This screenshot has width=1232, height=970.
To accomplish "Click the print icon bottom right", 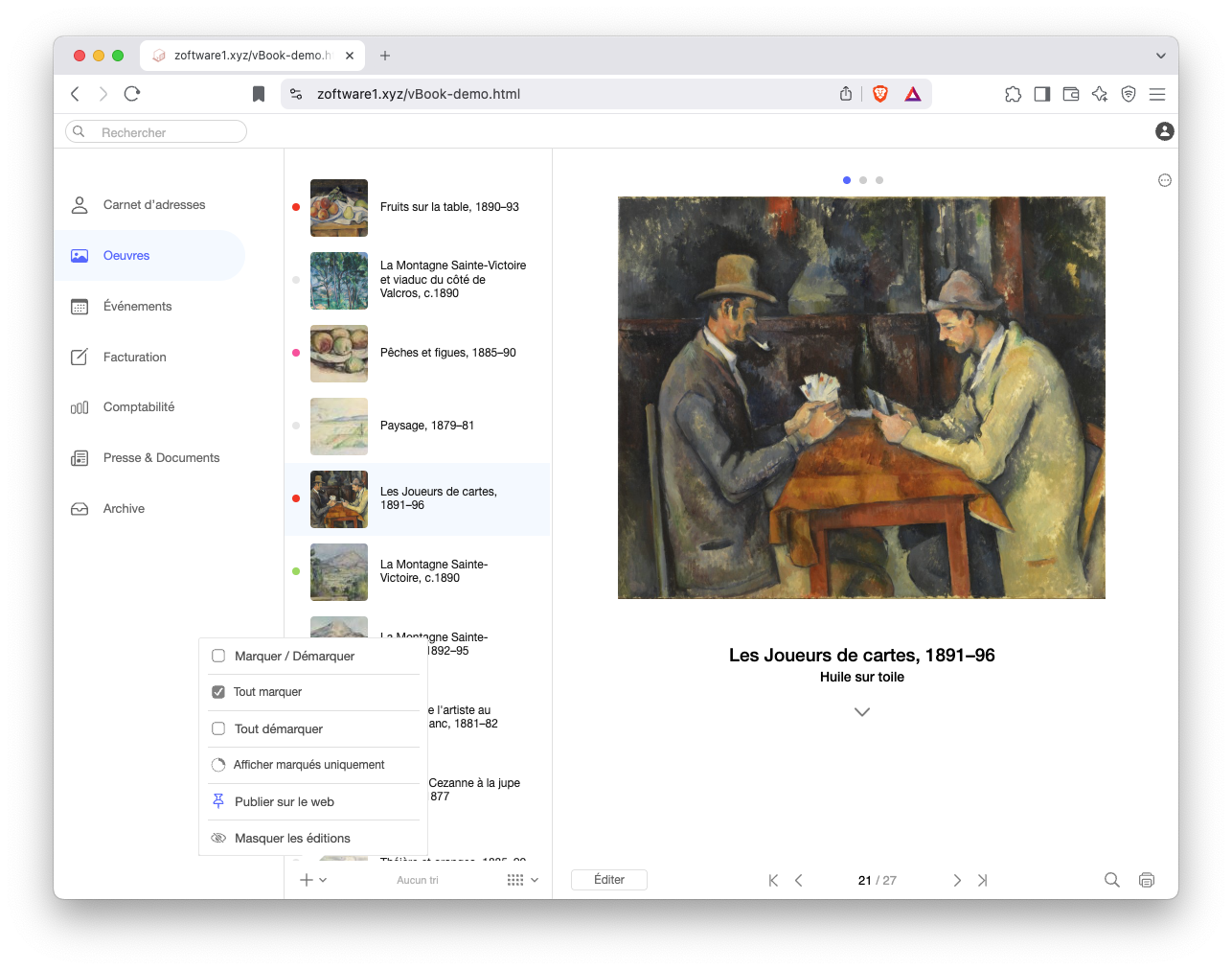I will click(1147, 879).
